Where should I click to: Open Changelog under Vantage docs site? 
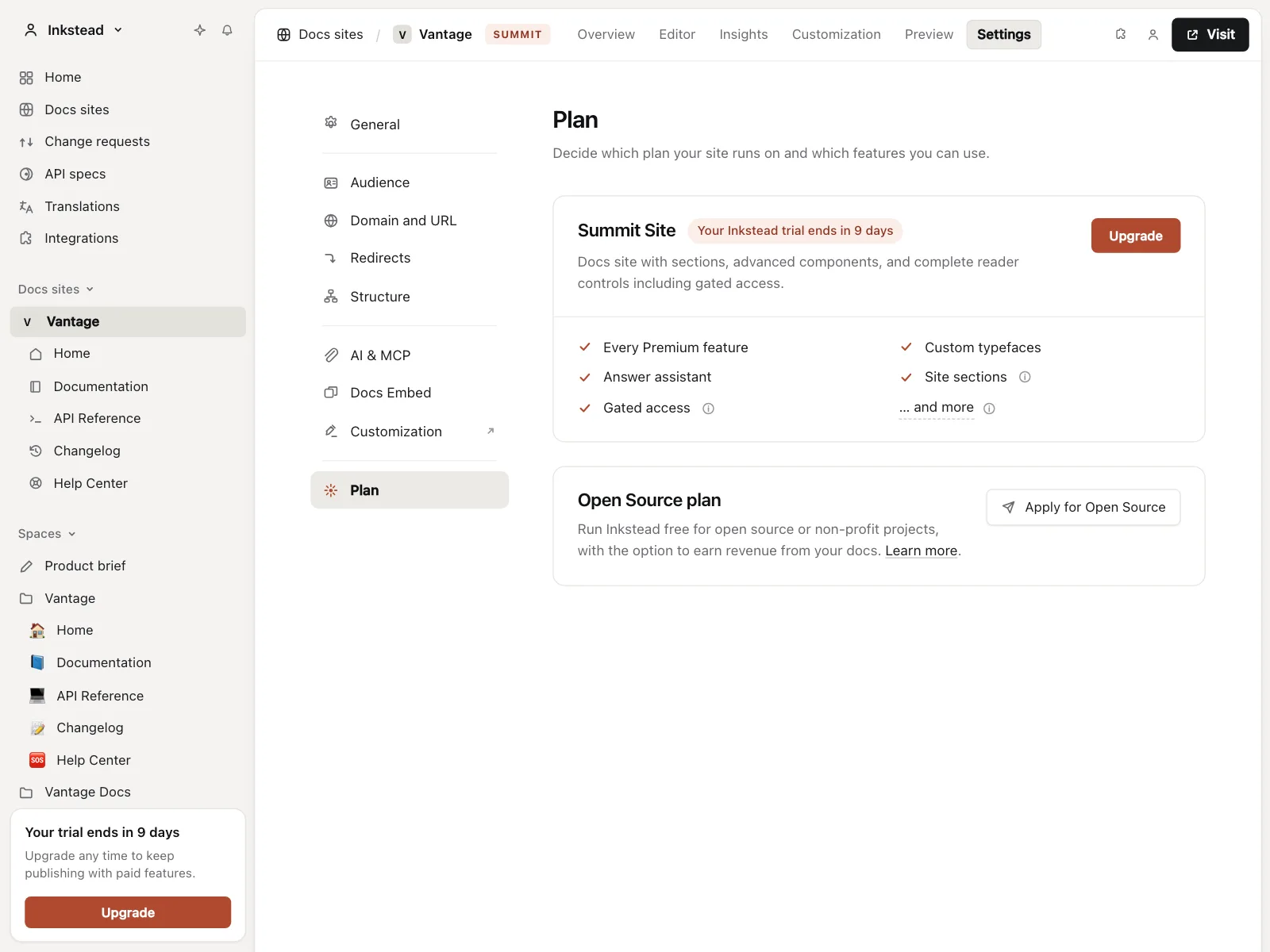coord(128,451)
